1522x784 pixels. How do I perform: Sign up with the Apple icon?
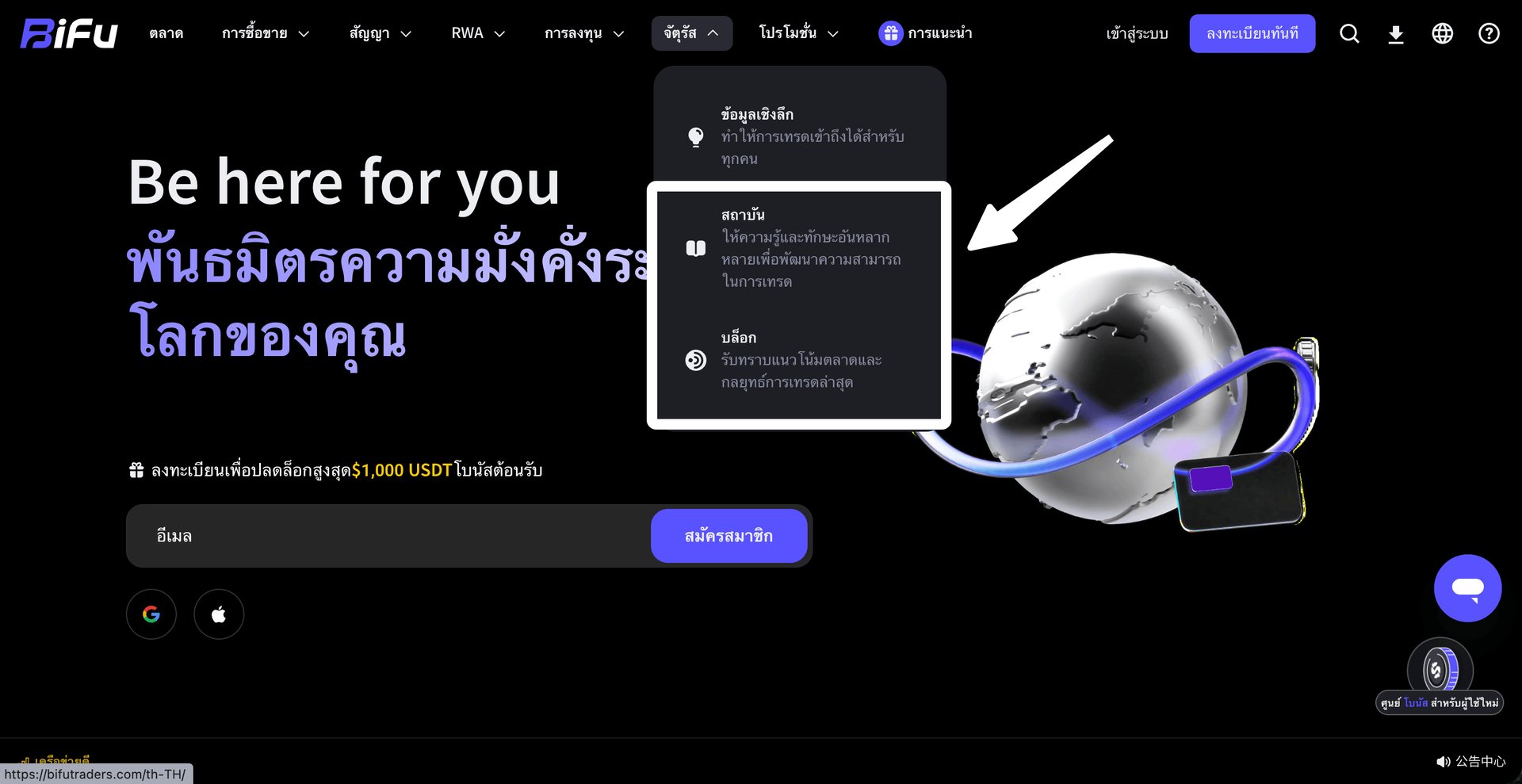click(x=219, y=614)
